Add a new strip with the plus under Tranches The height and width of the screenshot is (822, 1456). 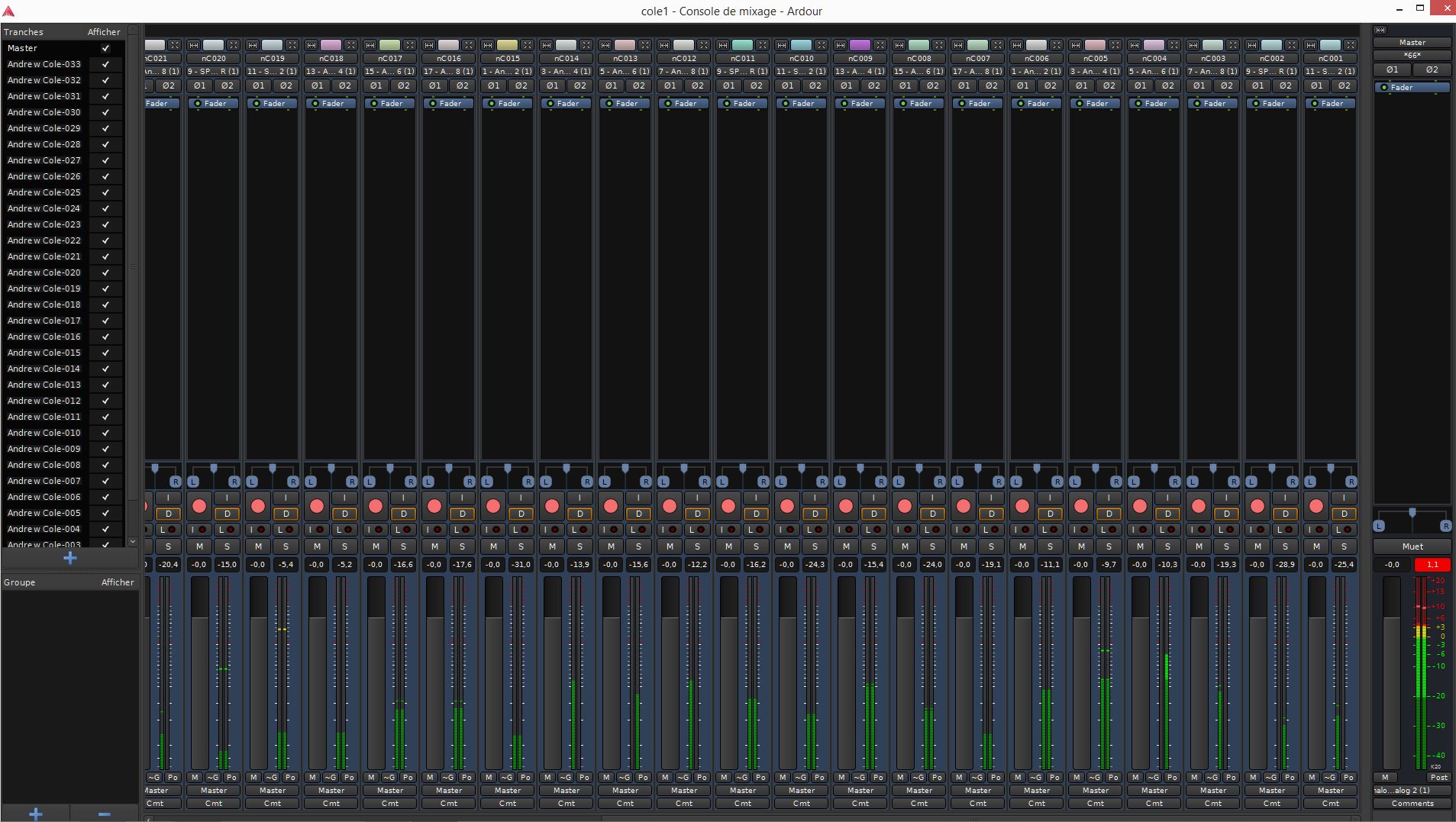pos(70,558)
